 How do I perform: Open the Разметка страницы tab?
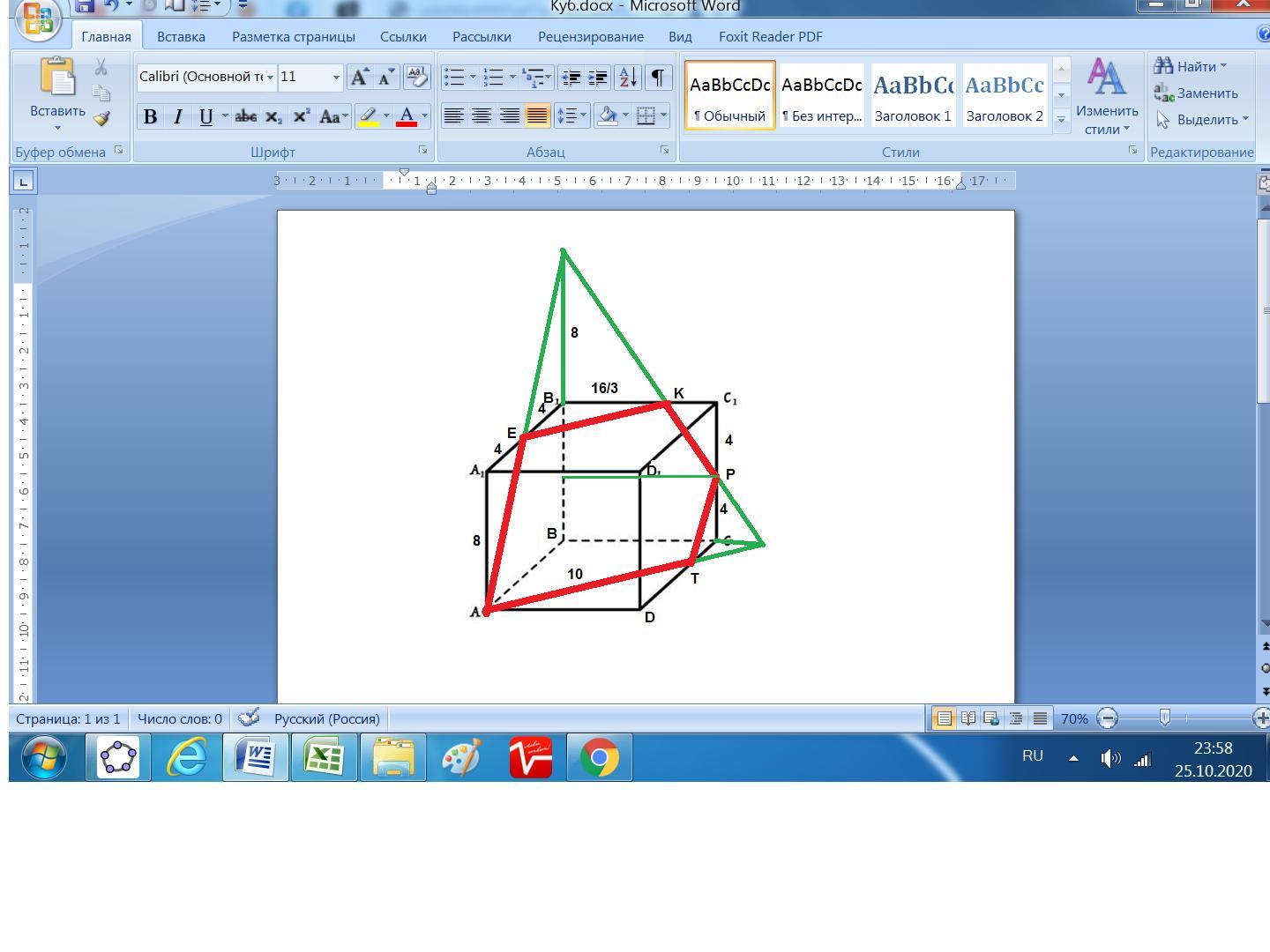click(293, 37)
